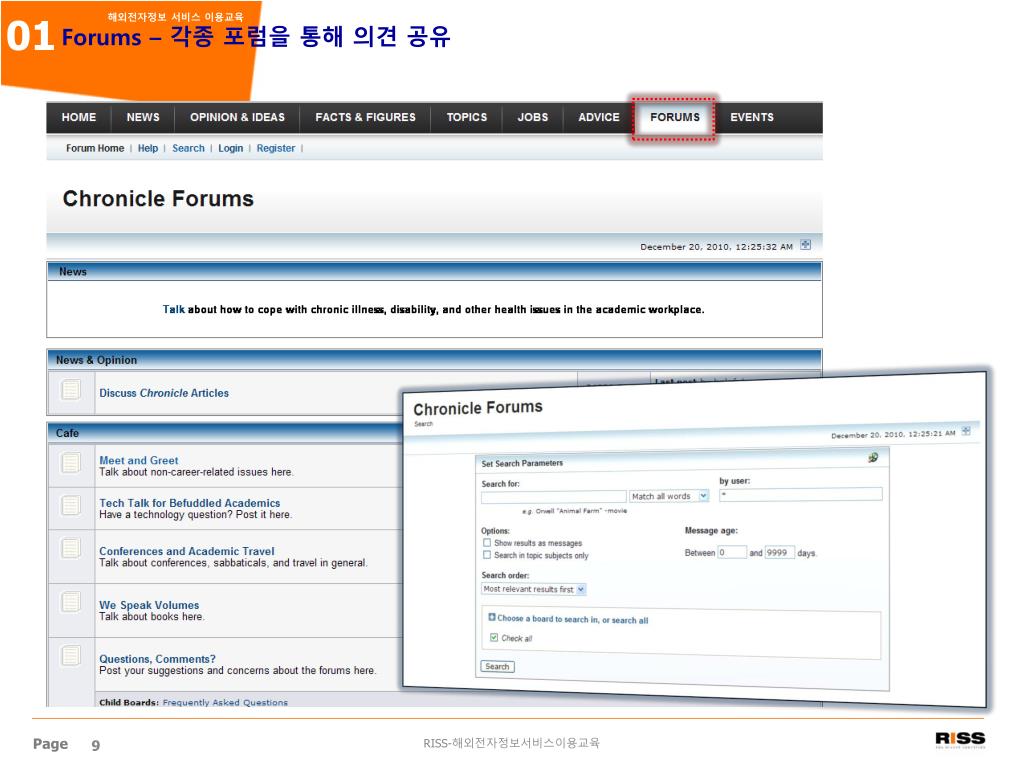Go to the ADVICE tab
The height and width of the screenshot is (768, 1024).
pyautogui.click(x=598, y=118)
